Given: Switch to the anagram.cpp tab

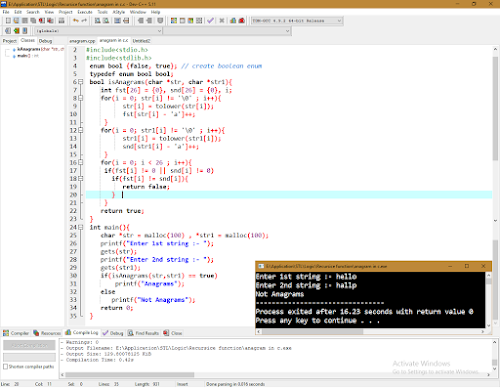Looking at the screenshot, I should [82, 41].
